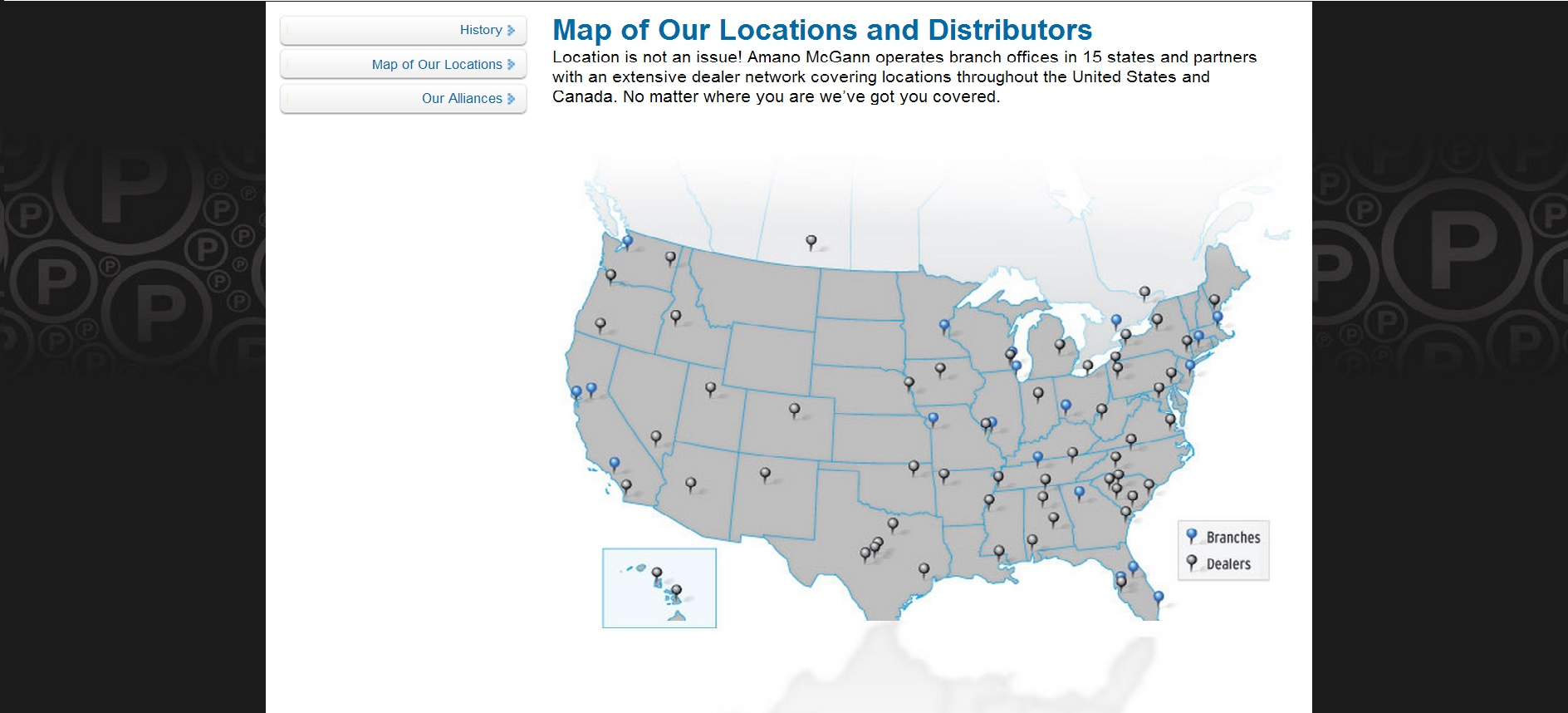The image size is (1568, 713).
Task: Select the dealer pin in Colorado
Action: [x=795, y=409]
